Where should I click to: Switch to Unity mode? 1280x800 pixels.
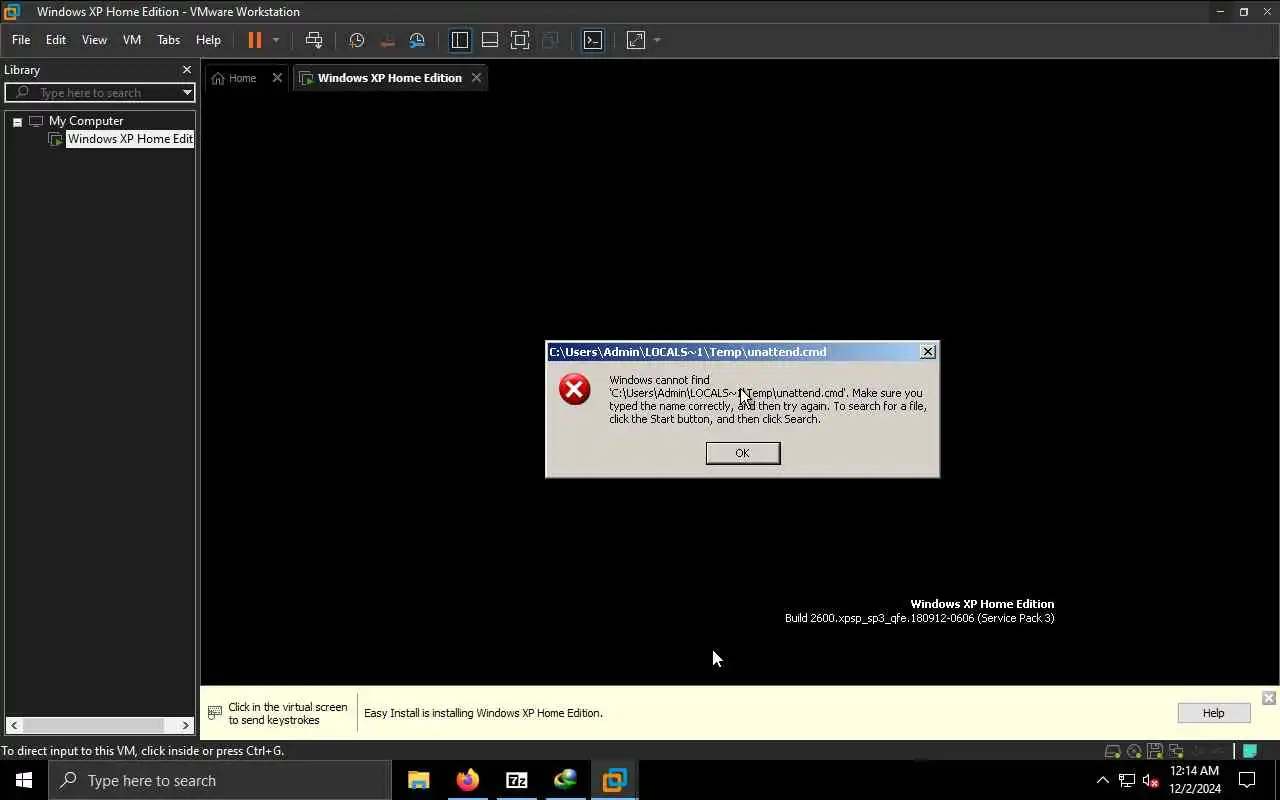click(x=550, y=40)
